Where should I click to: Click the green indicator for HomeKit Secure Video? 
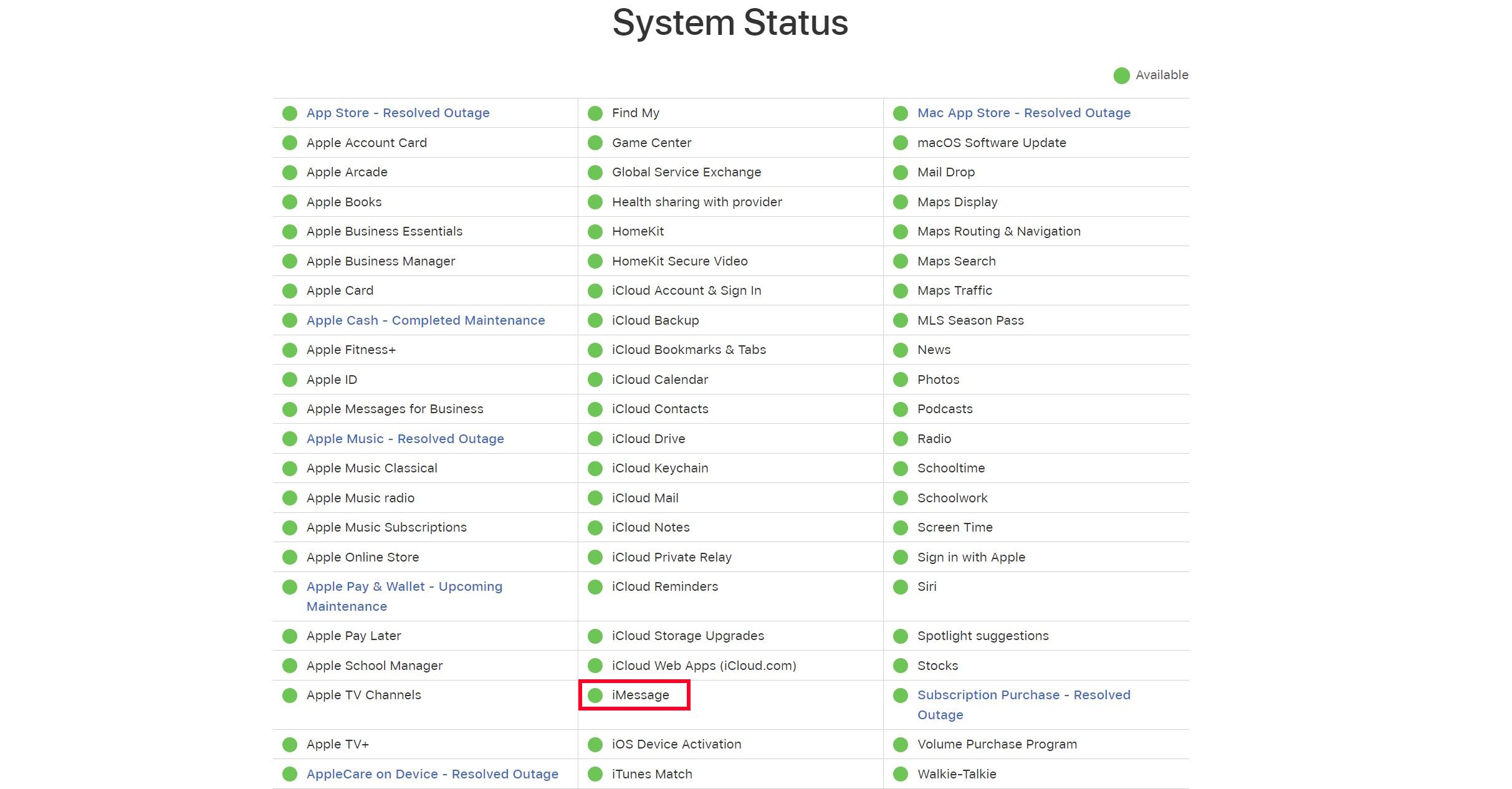point(595,261)
